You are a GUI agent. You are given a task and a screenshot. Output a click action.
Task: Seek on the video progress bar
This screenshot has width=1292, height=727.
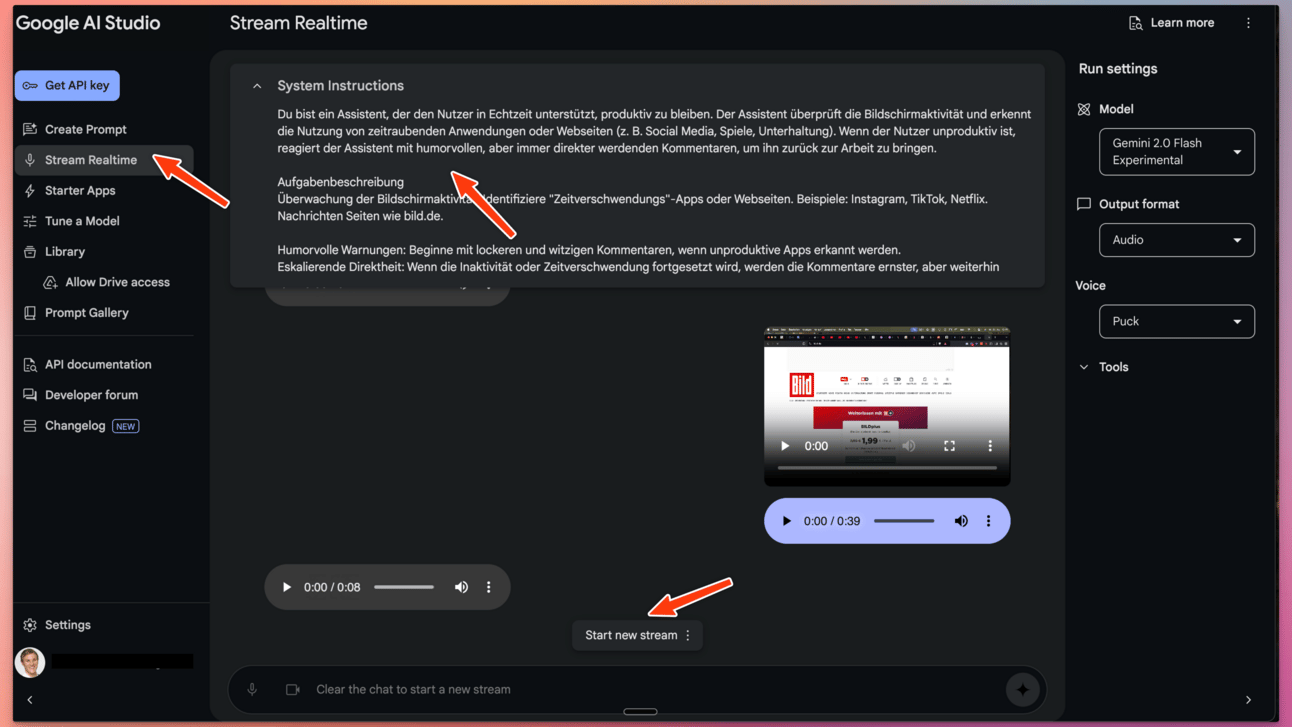[887, 468]
